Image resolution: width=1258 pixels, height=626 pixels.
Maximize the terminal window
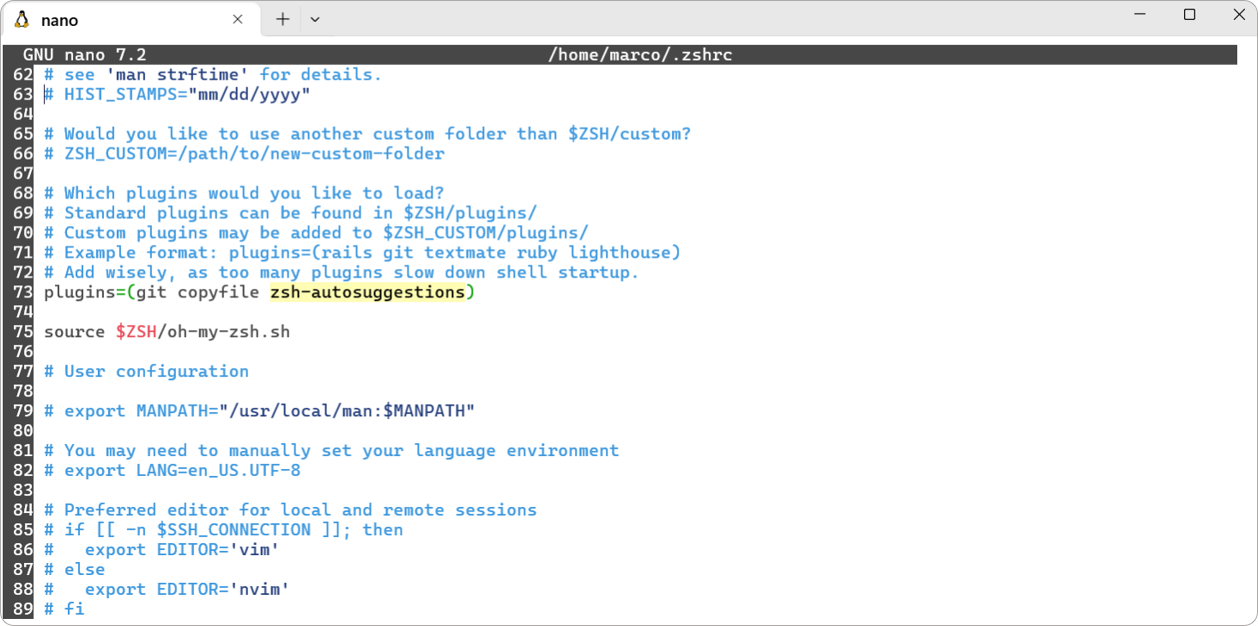1189,15
